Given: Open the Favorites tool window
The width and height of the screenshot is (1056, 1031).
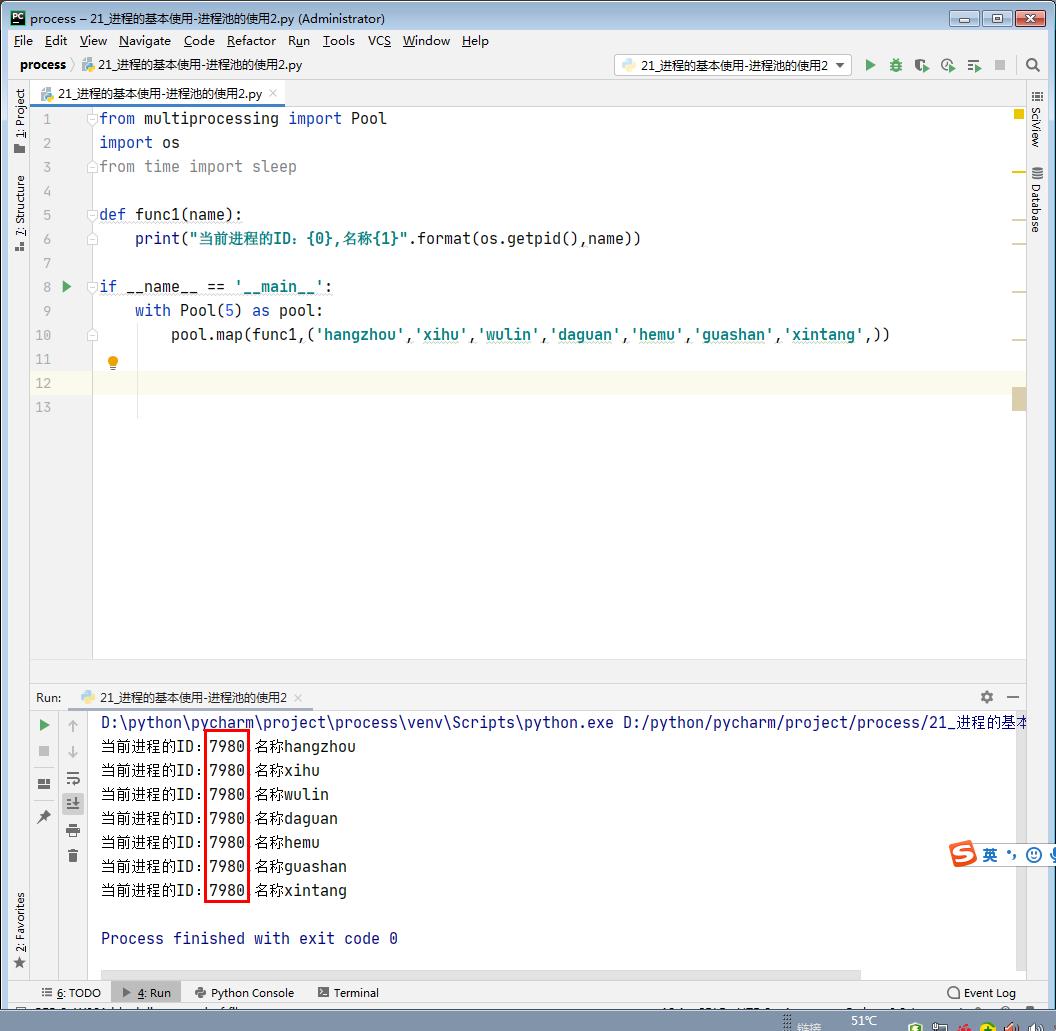Looking at the screenshot, I should (20, 929).
